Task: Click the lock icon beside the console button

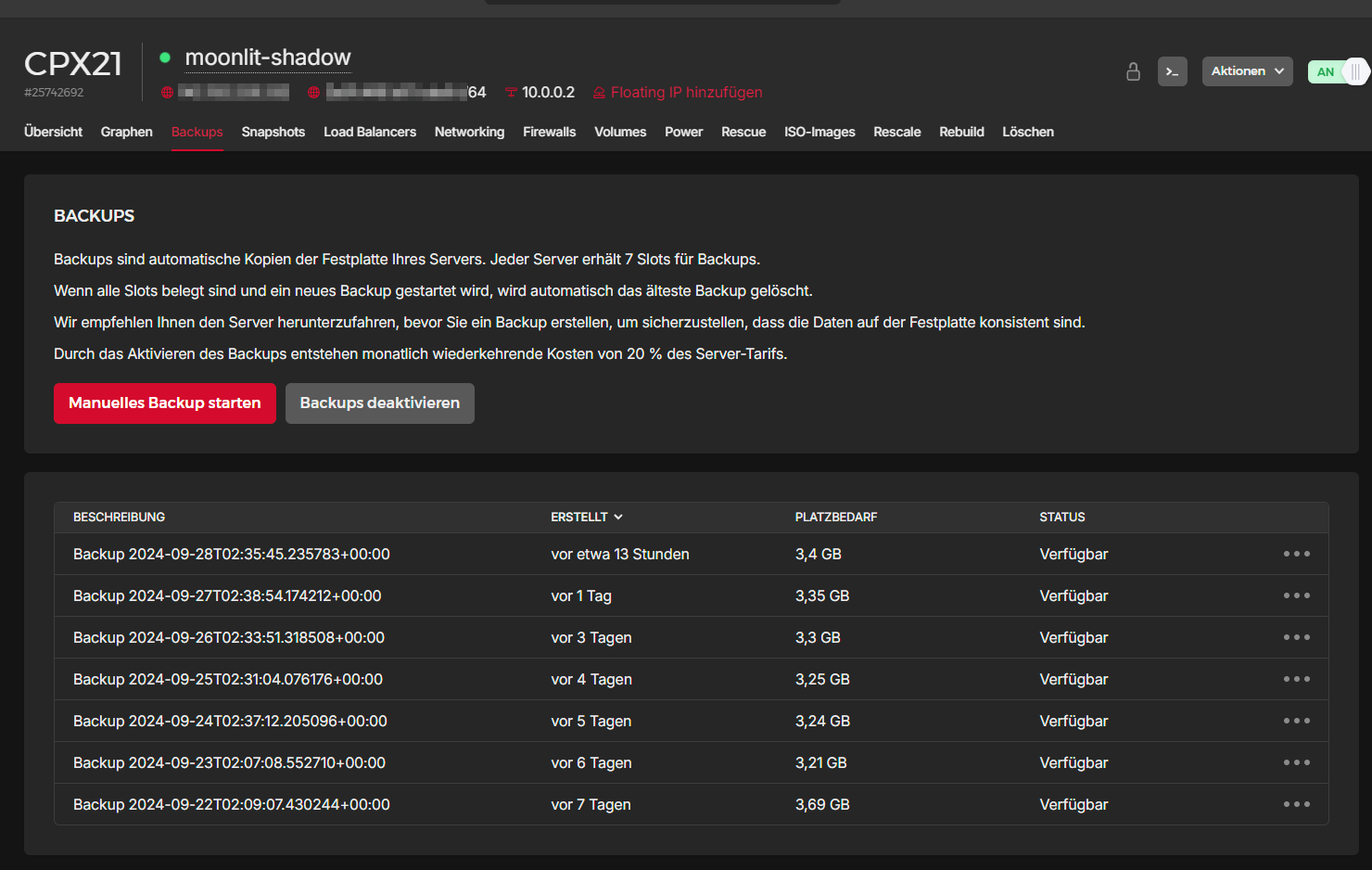Action: [1133, 71]
